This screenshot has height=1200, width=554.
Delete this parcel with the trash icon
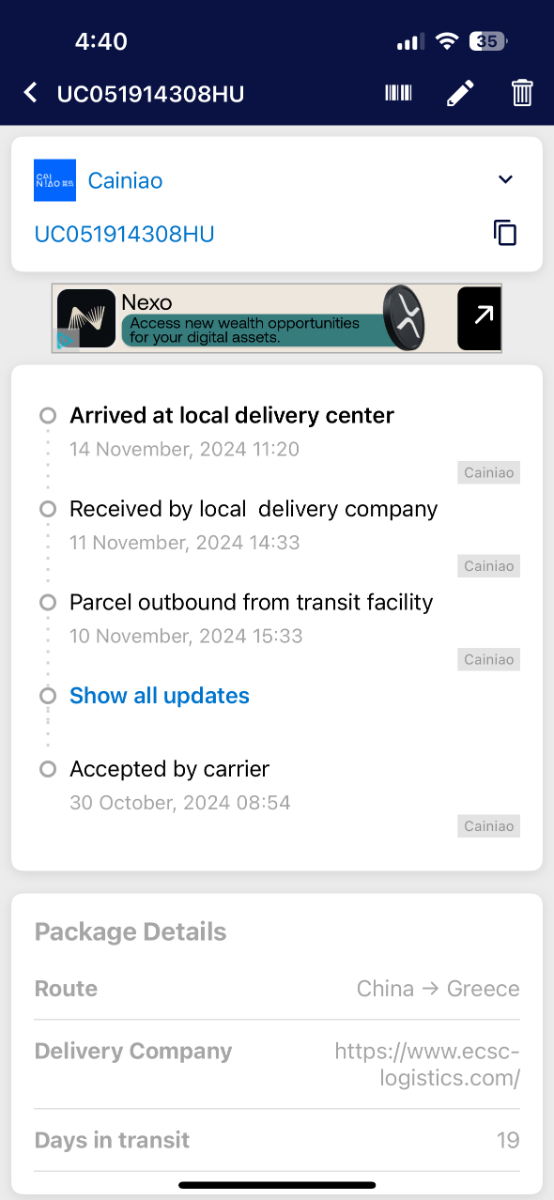pyautogui.click(x=522, y=93)
